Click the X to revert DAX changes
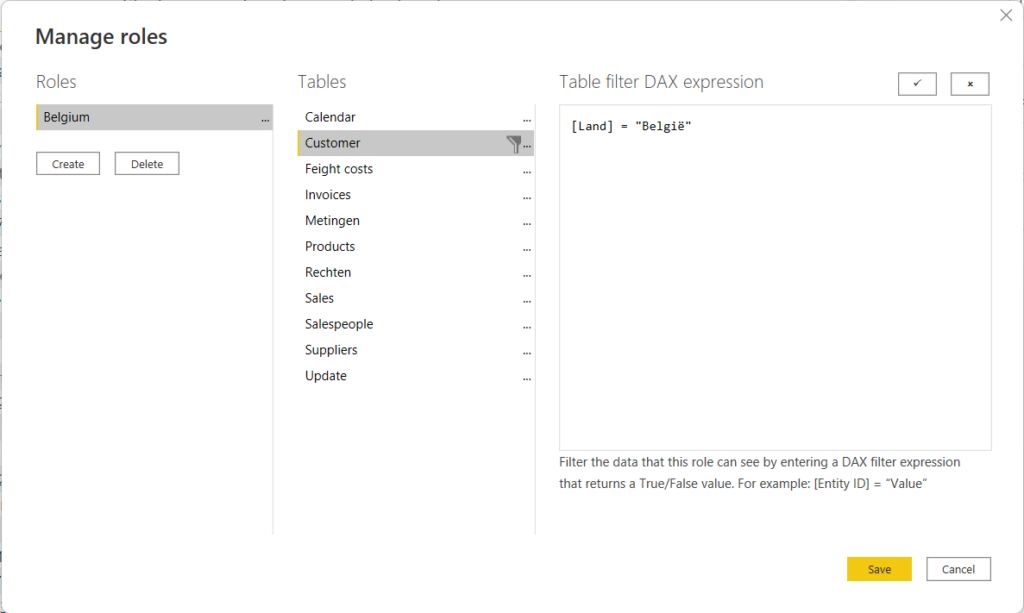 pos(969,84)
